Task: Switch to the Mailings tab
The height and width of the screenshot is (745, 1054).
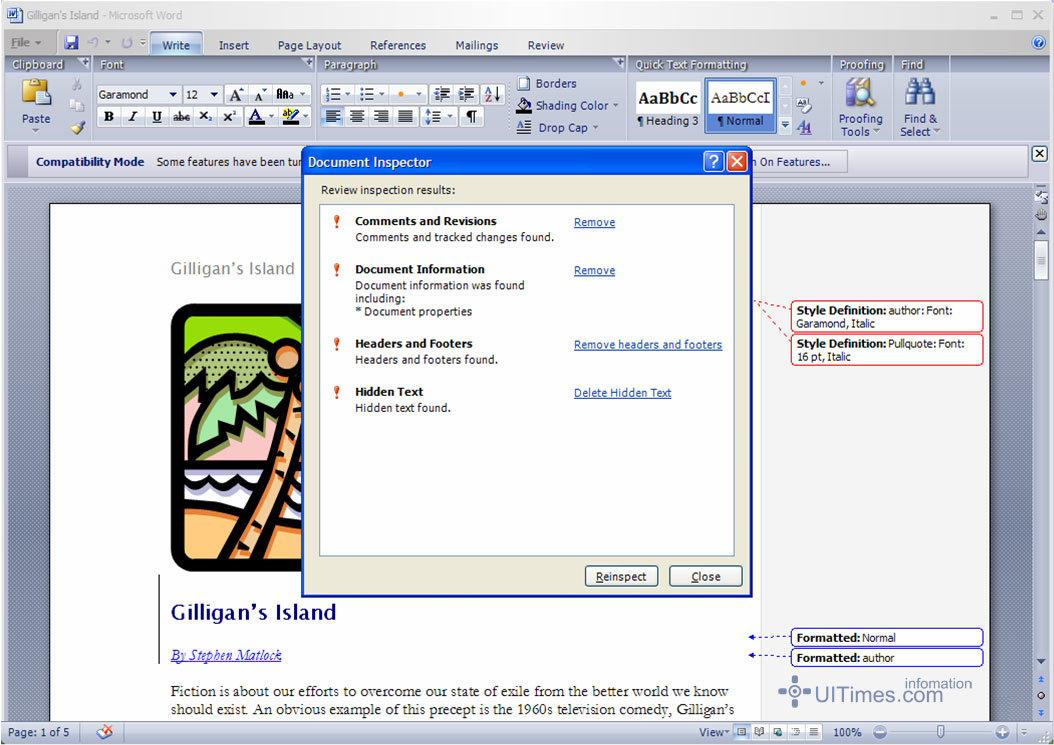Action: pyautogui.click(x=477, y=45)
